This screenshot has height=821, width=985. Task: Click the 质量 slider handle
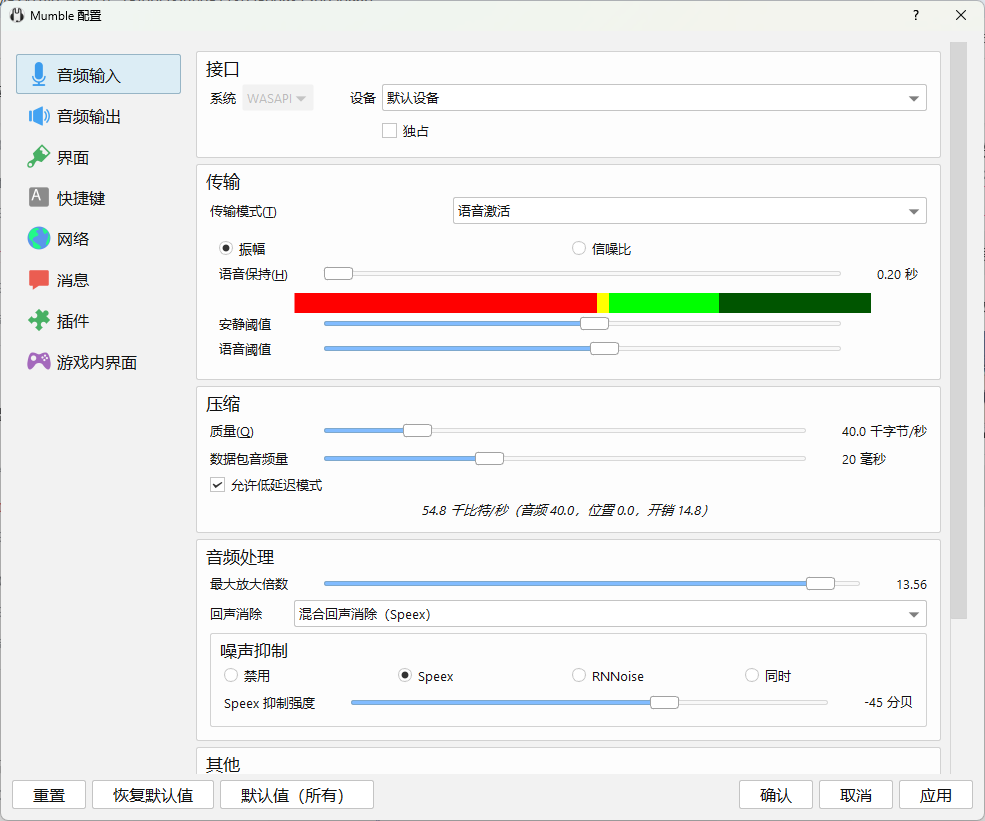pyautogui.click(x=417, y=431)
